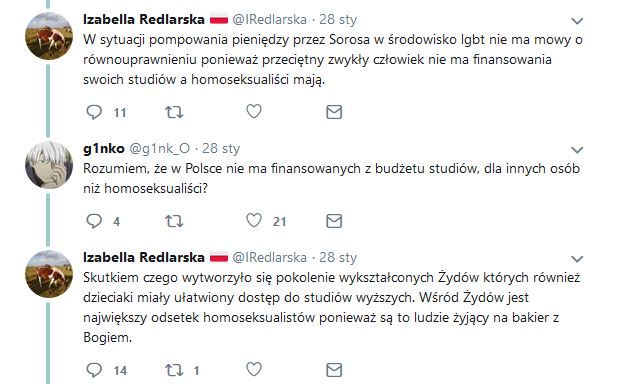The image size is (617, 384).
Task: Open g1nko's profile name link
Action: click(104, 148)
